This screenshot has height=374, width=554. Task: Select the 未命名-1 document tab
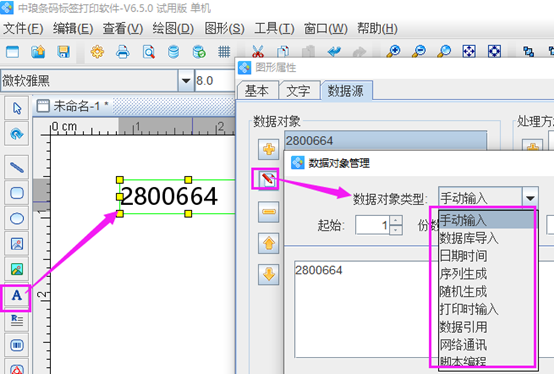coord(73,106)
